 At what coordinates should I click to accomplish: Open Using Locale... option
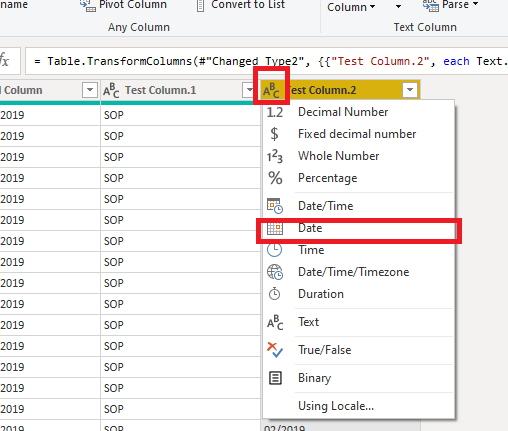tap(359, 406)
